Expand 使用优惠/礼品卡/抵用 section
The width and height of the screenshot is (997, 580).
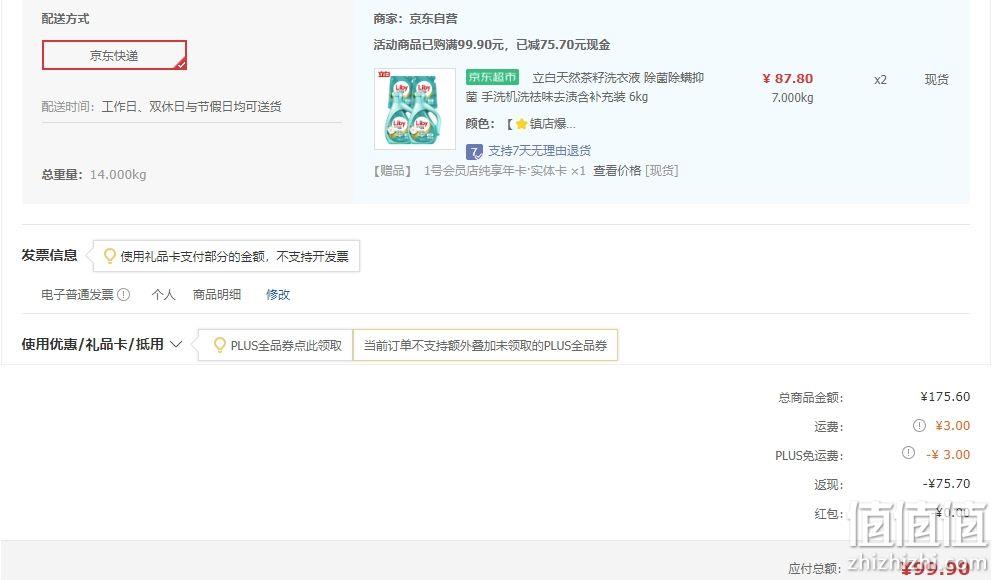102,345
